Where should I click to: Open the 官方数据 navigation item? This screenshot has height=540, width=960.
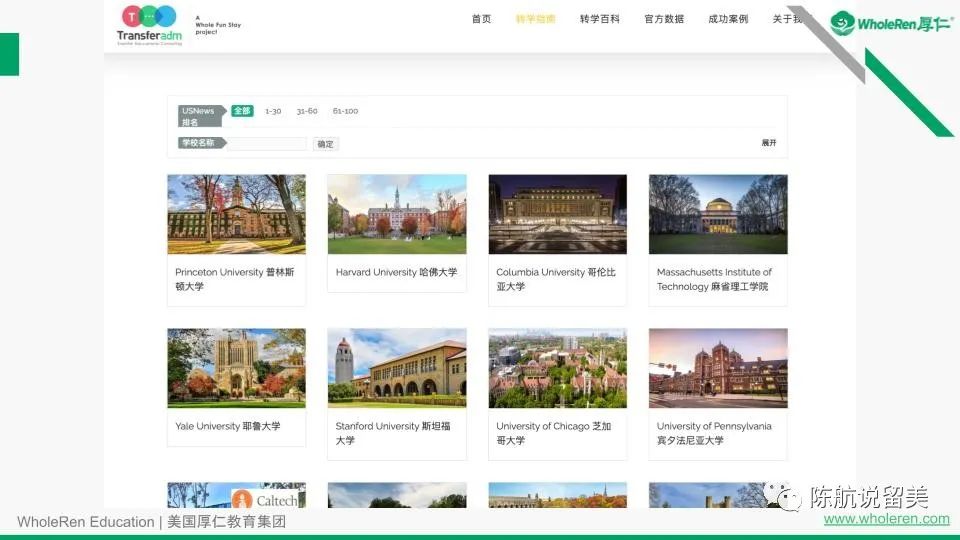coord(664,19)
